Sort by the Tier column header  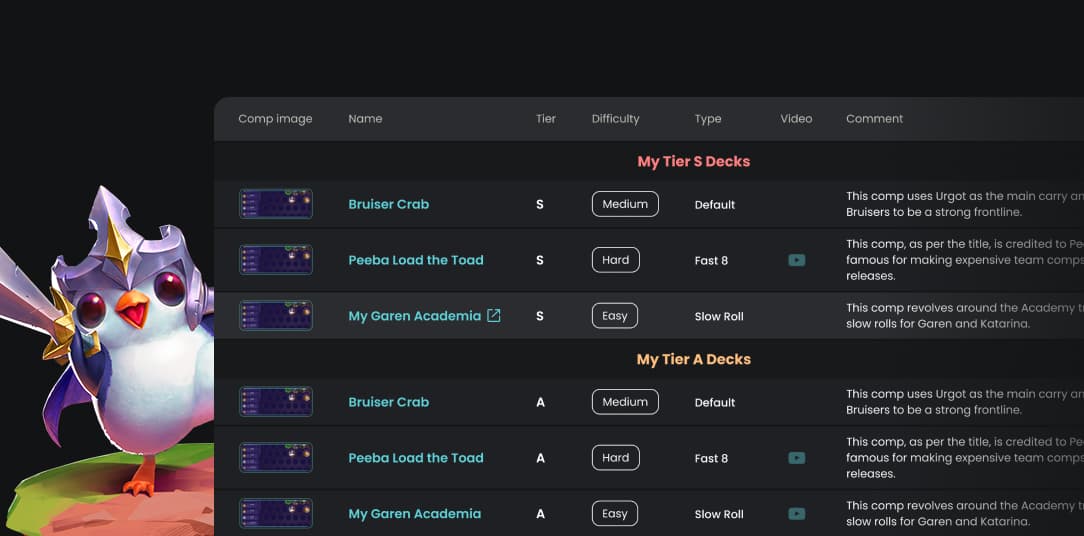tap(545, 119)
